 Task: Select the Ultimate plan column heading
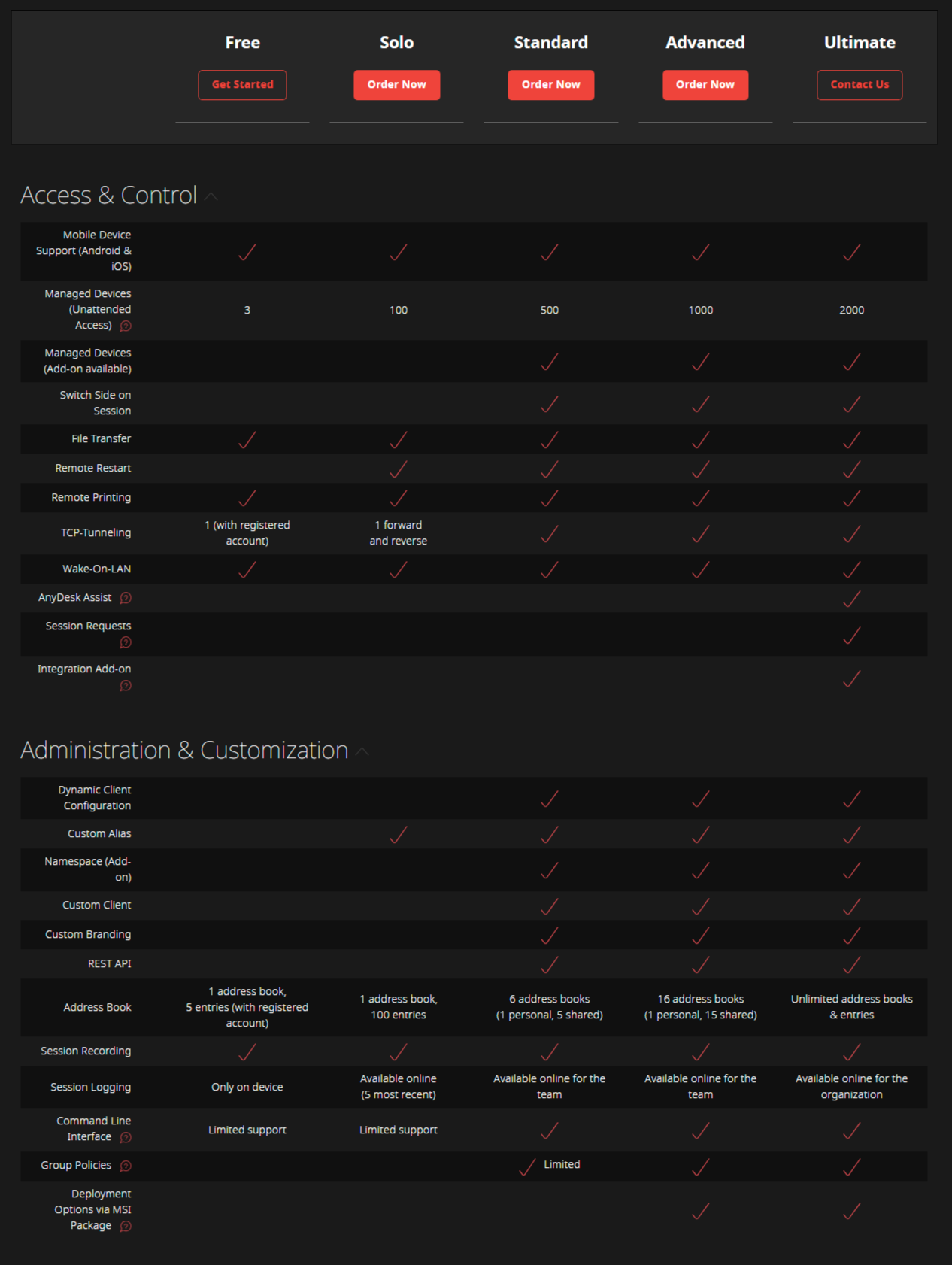[x=860, y=43]
